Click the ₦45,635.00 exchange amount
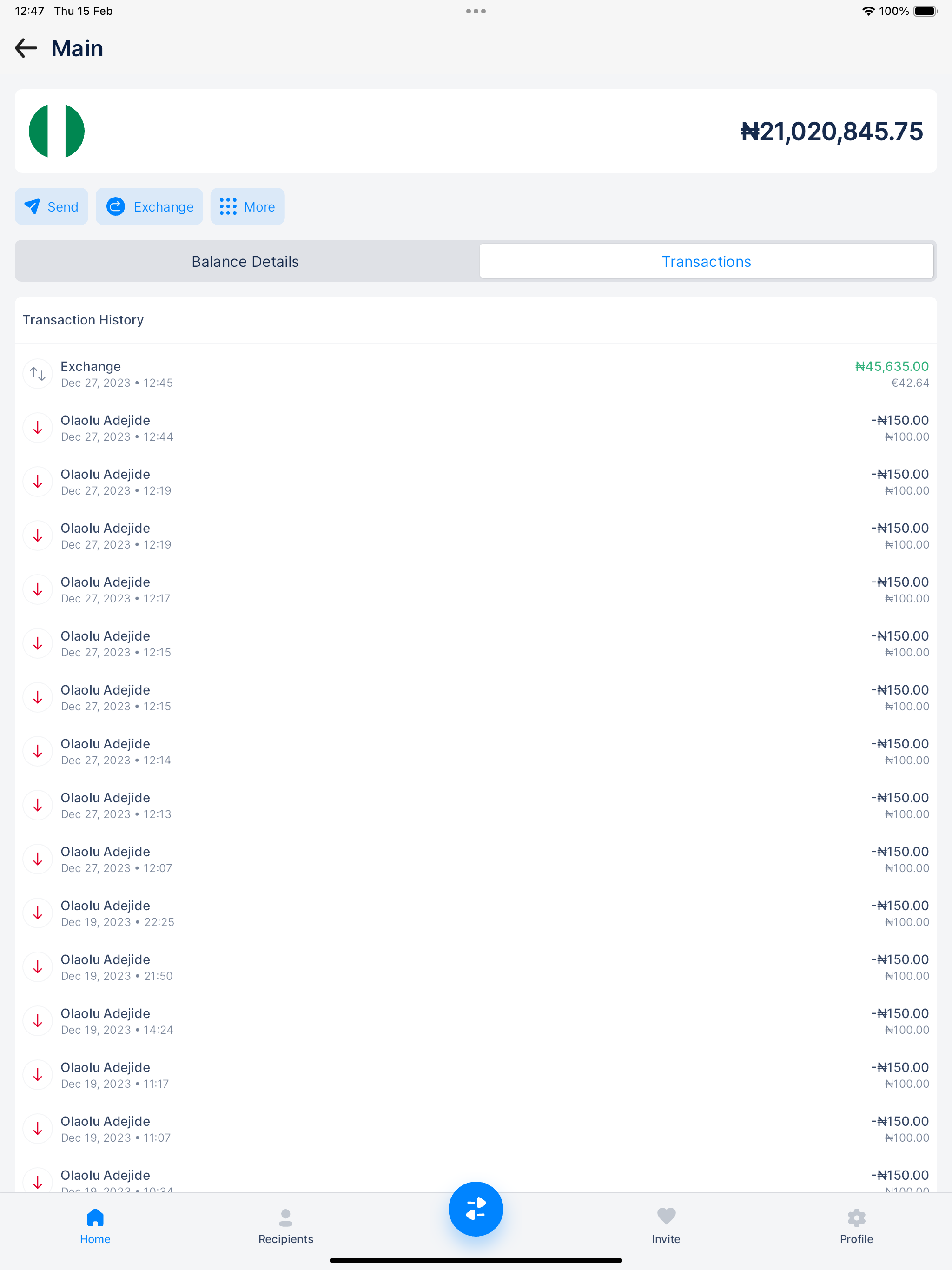 click(x=892, y=366)
